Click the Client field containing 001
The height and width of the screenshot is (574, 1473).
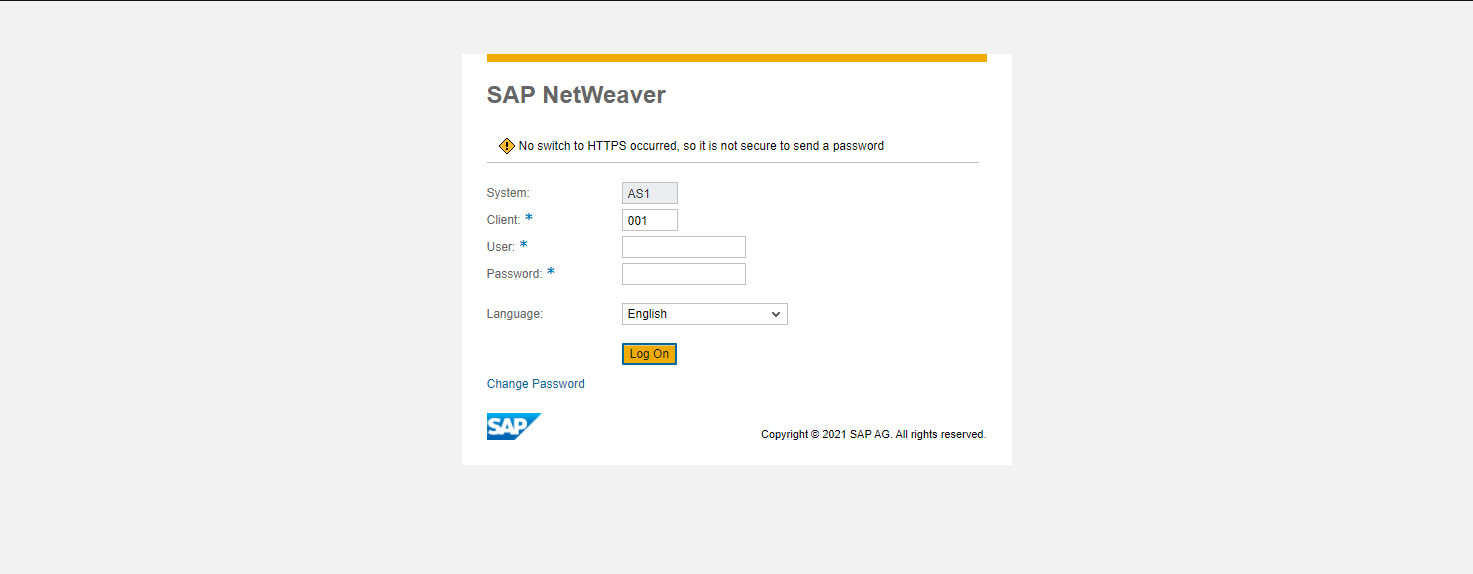pyautogui.click(x=649, y=220)
